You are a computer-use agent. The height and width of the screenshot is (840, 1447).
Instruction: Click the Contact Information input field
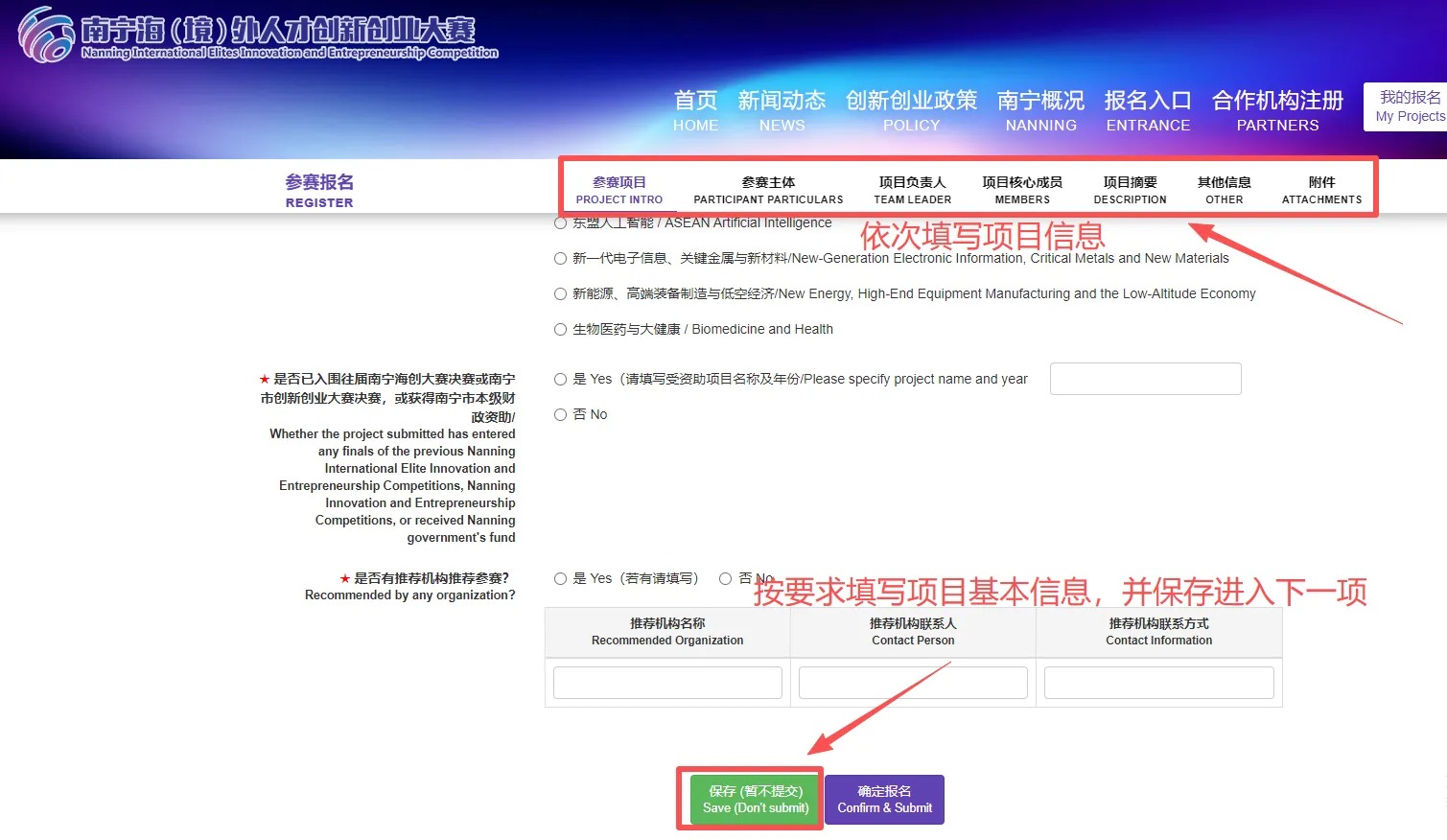tap(1158, 683)
